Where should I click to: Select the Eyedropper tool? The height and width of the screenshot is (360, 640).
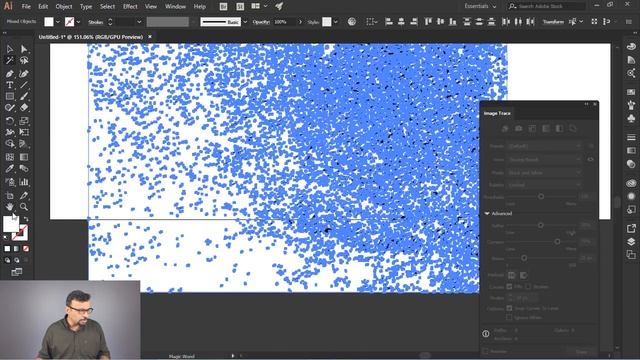[10, 169]
